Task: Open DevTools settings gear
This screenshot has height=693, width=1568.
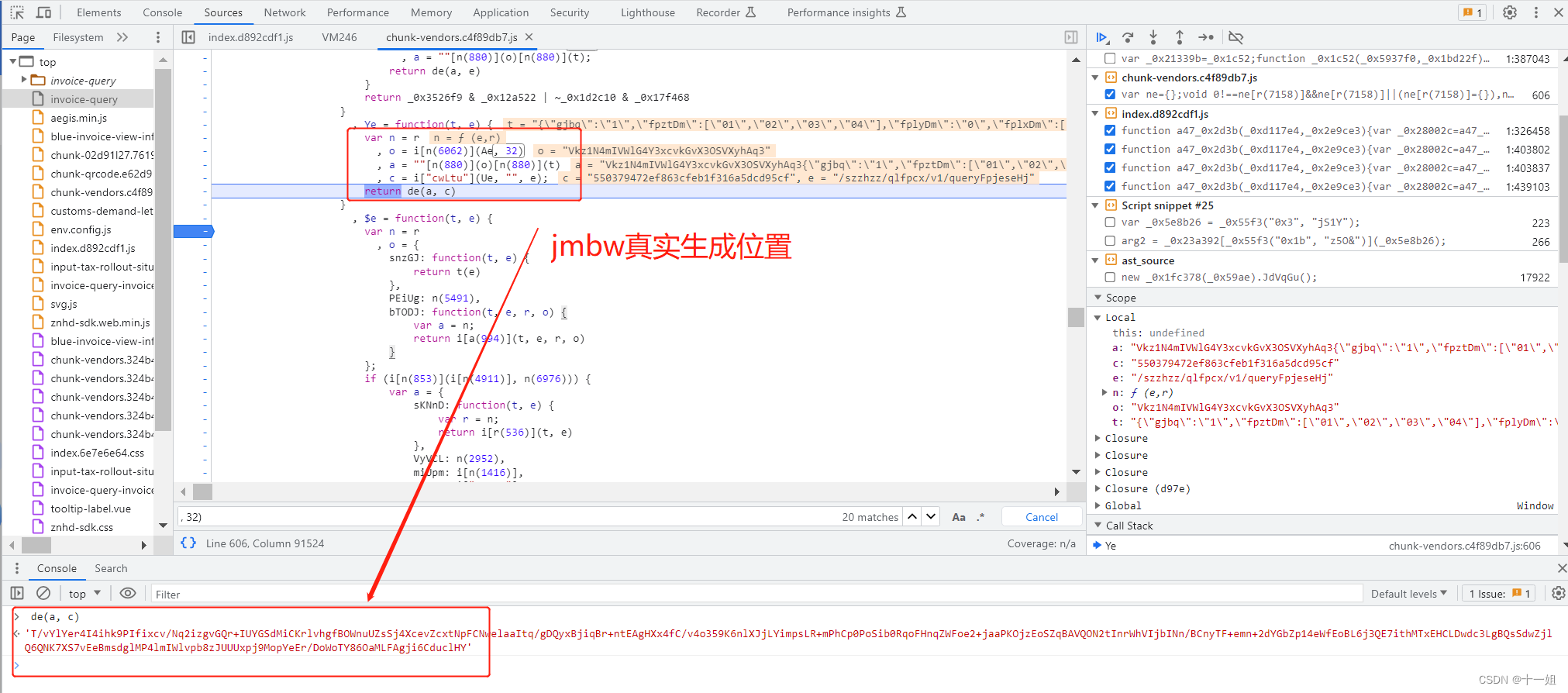Action: pos(1510,12)
